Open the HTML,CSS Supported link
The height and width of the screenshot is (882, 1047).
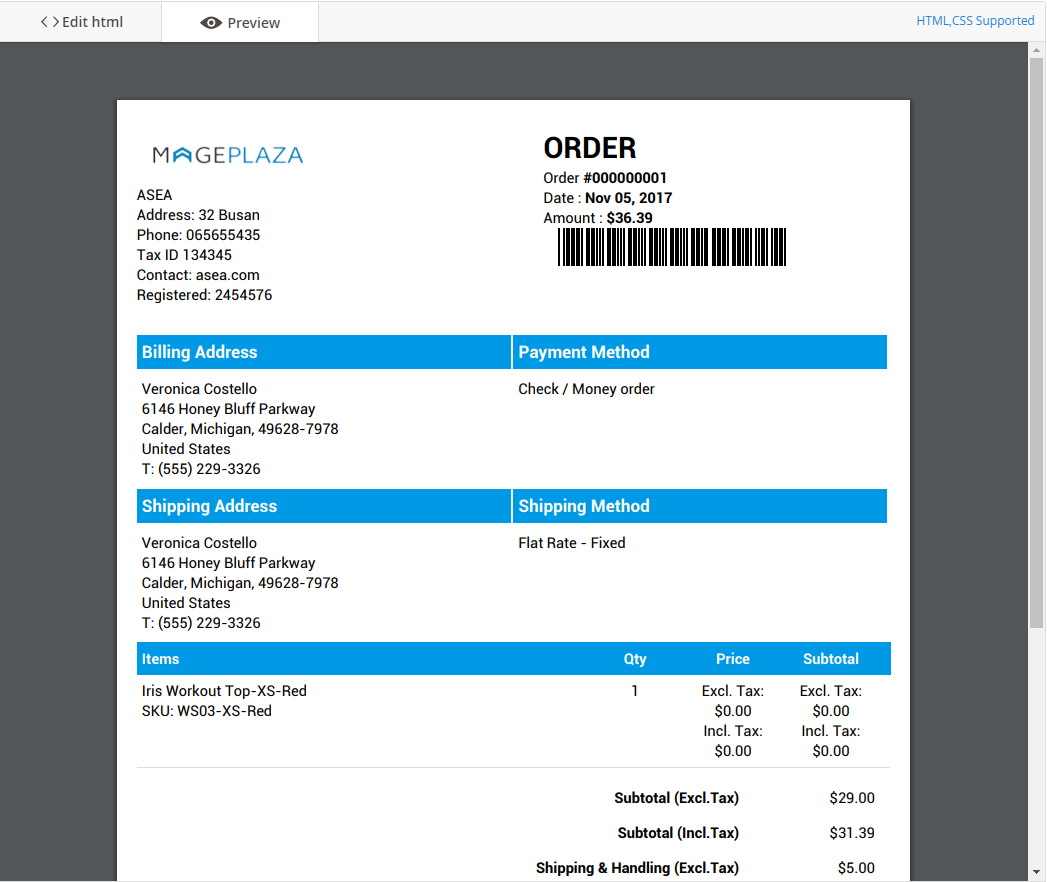click(975, 21)
